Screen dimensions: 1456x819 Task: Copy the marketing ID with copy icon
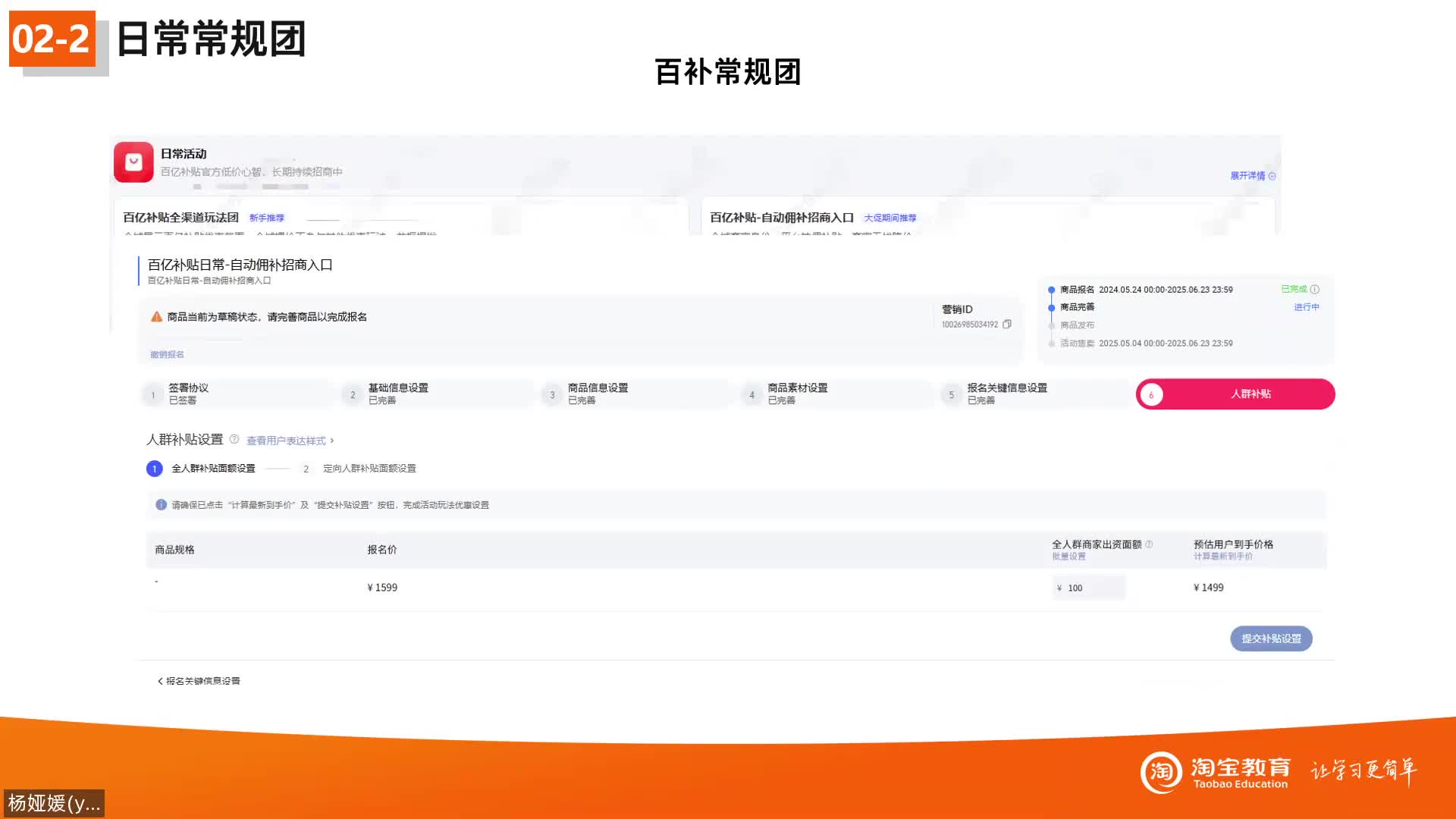pyautogui.click(x=1006, y=325)
